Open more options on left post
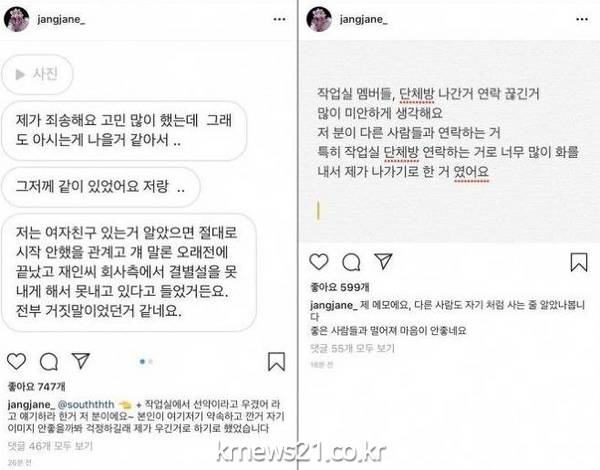This screenshot has height=470, width=600. (x=279, y=19)
